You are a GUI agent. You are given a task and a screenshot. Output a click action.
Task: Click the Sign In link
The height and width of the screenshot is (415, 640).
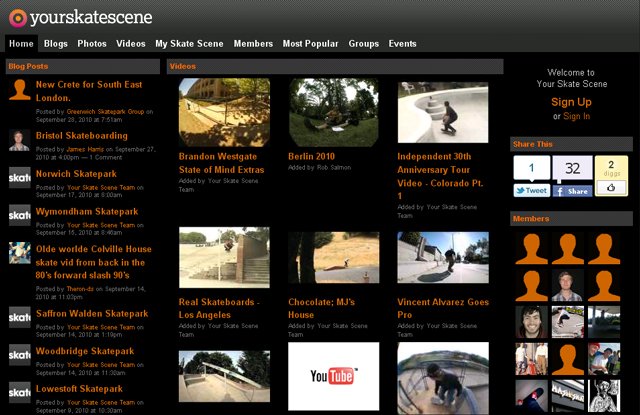pos(576,117)
